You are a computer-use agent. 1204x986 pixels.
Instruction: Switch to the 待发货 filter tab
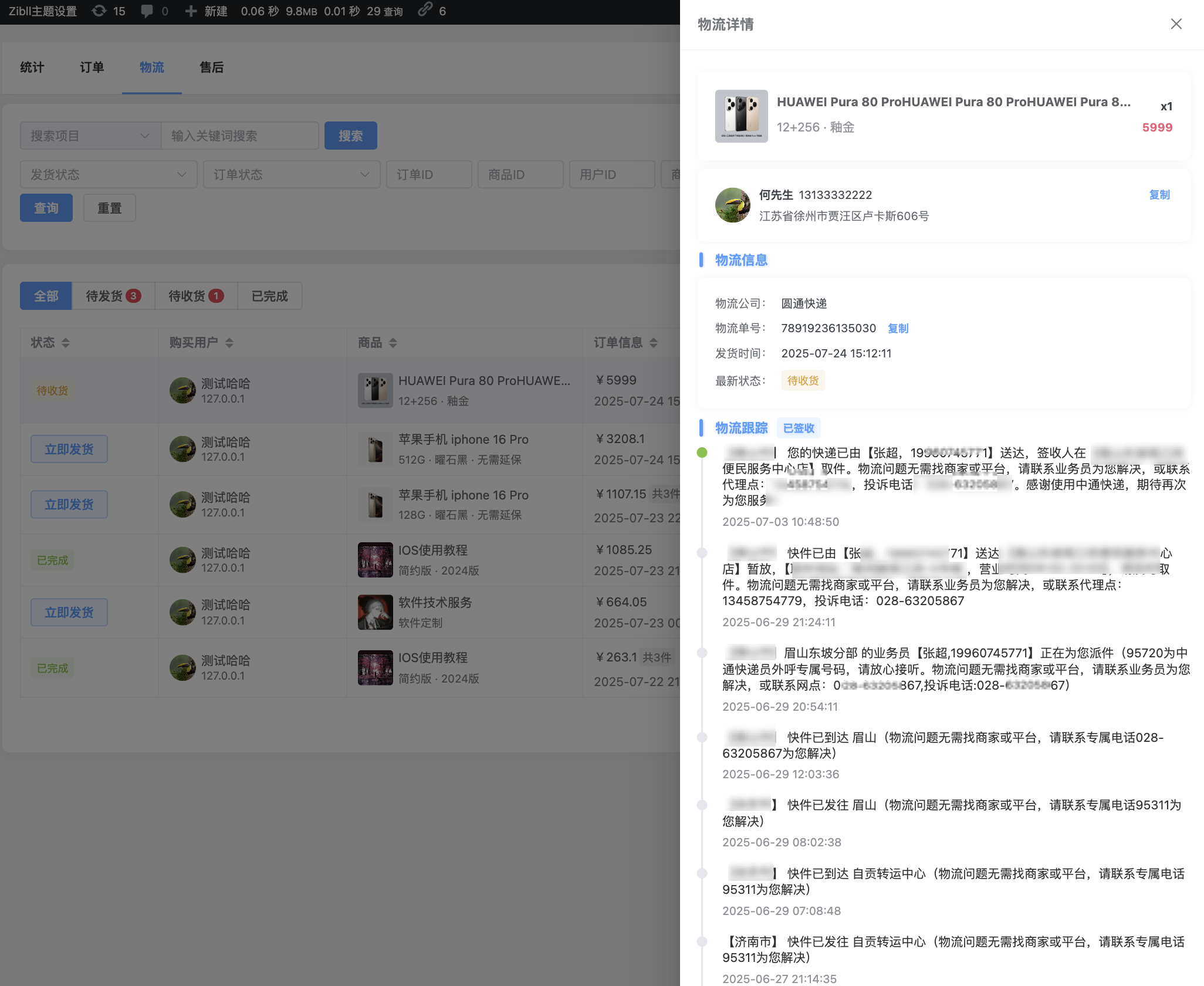(113, 296)
